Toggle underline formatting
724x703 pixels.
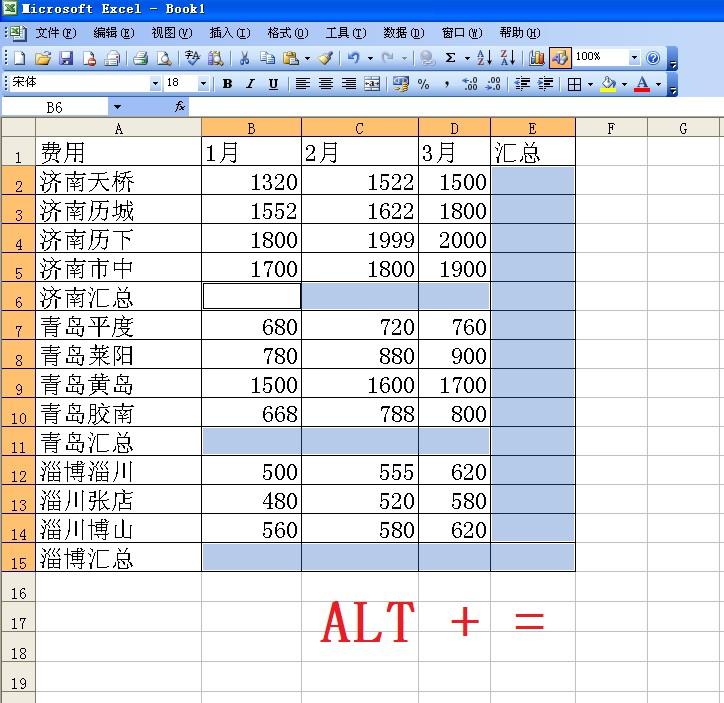point(273,84)
